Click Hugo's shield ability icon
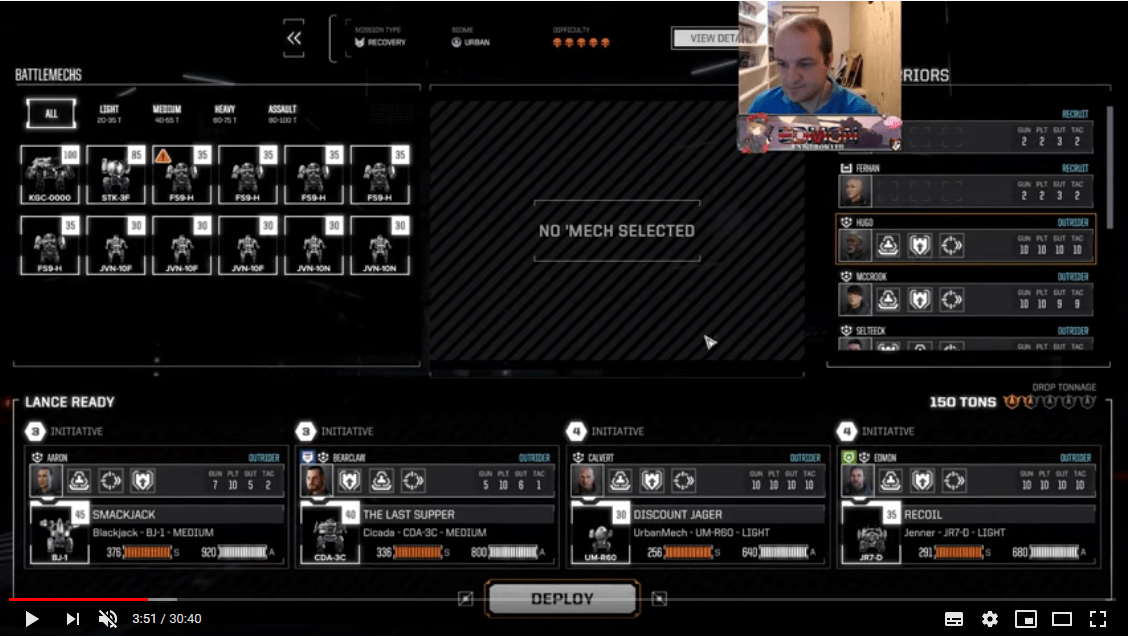The width and height of the screenshot is (1128, 636). coord(919,246)
